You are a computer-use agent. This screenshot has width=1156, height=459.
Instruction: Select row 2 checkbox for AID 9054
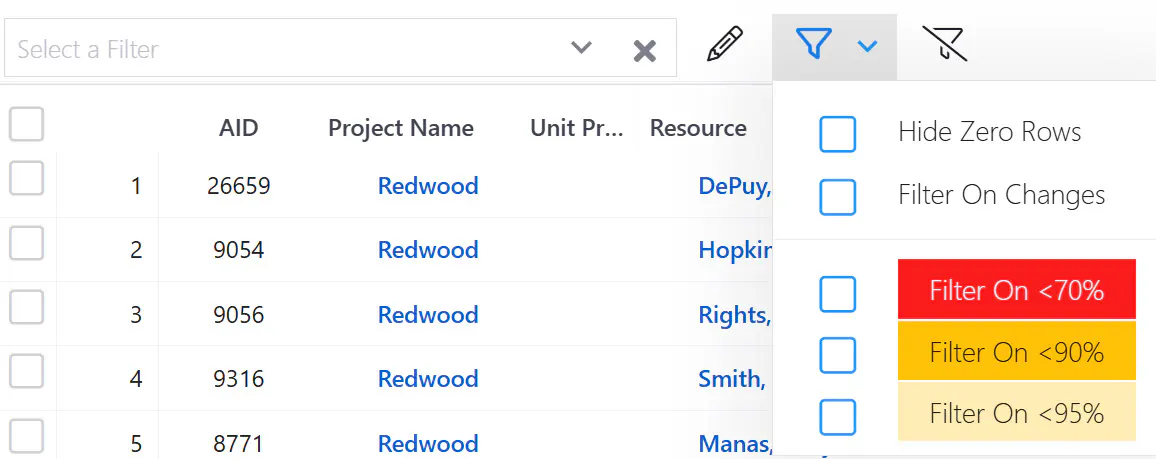(x=27, y=242)
